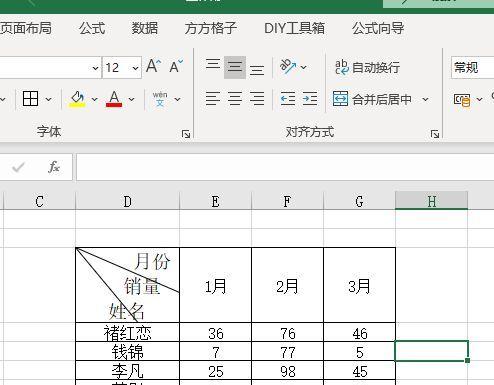Click the formula bar confirm checkmark
Viewport: 494px width, 385px height.
point(18,167)
